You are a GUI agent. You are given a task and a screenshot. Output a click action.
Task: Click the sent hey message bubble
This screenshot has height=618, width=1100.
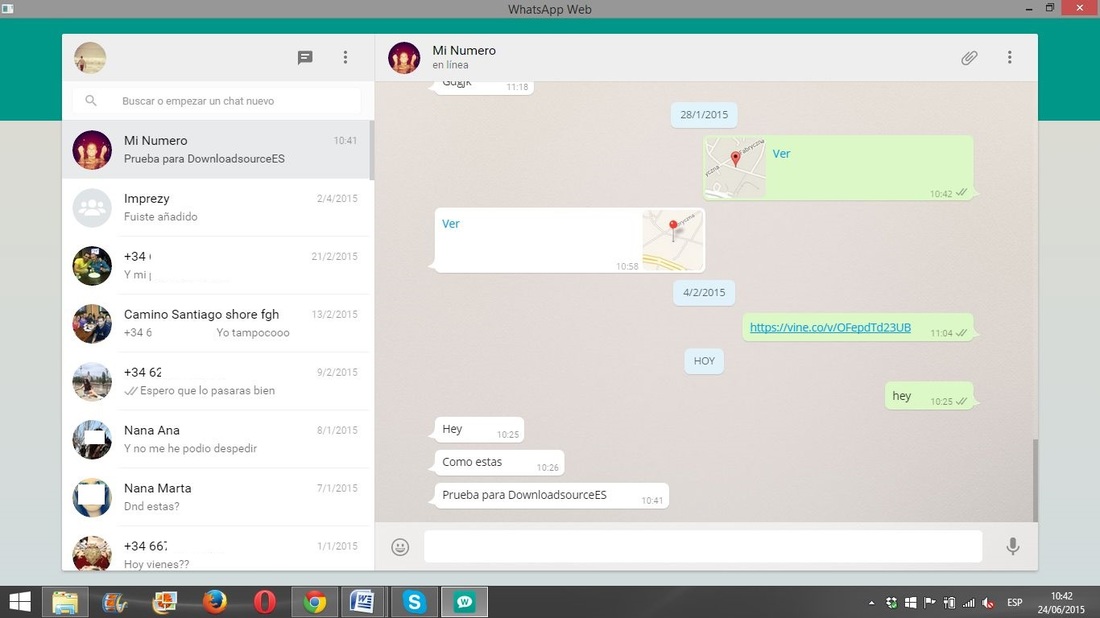coord(929,396)
